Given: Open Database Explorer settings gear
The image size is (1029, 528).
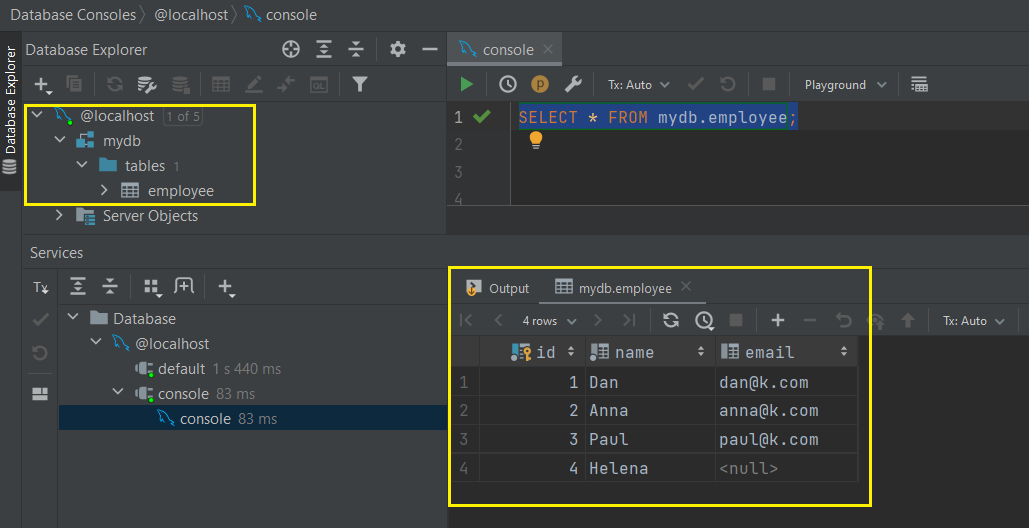Looking at the screenshot, I should [398, 49].
